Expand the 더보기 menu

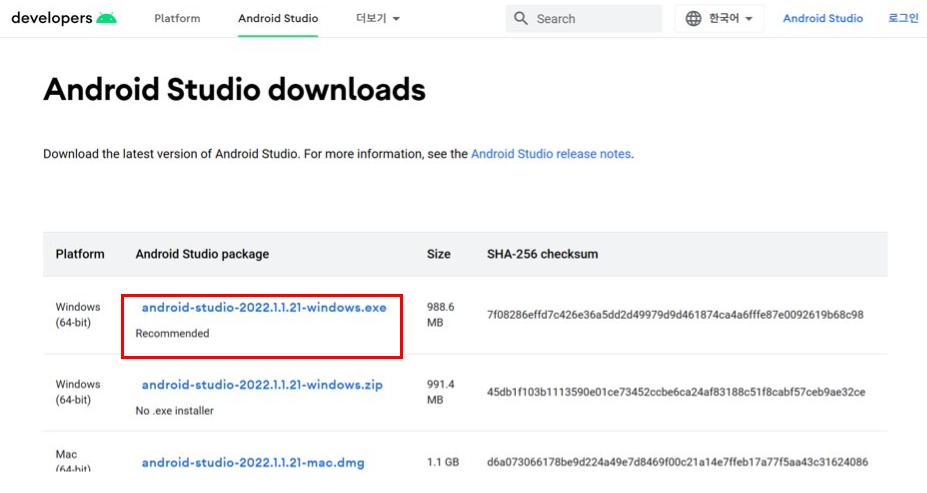click(x=378, y=18)
